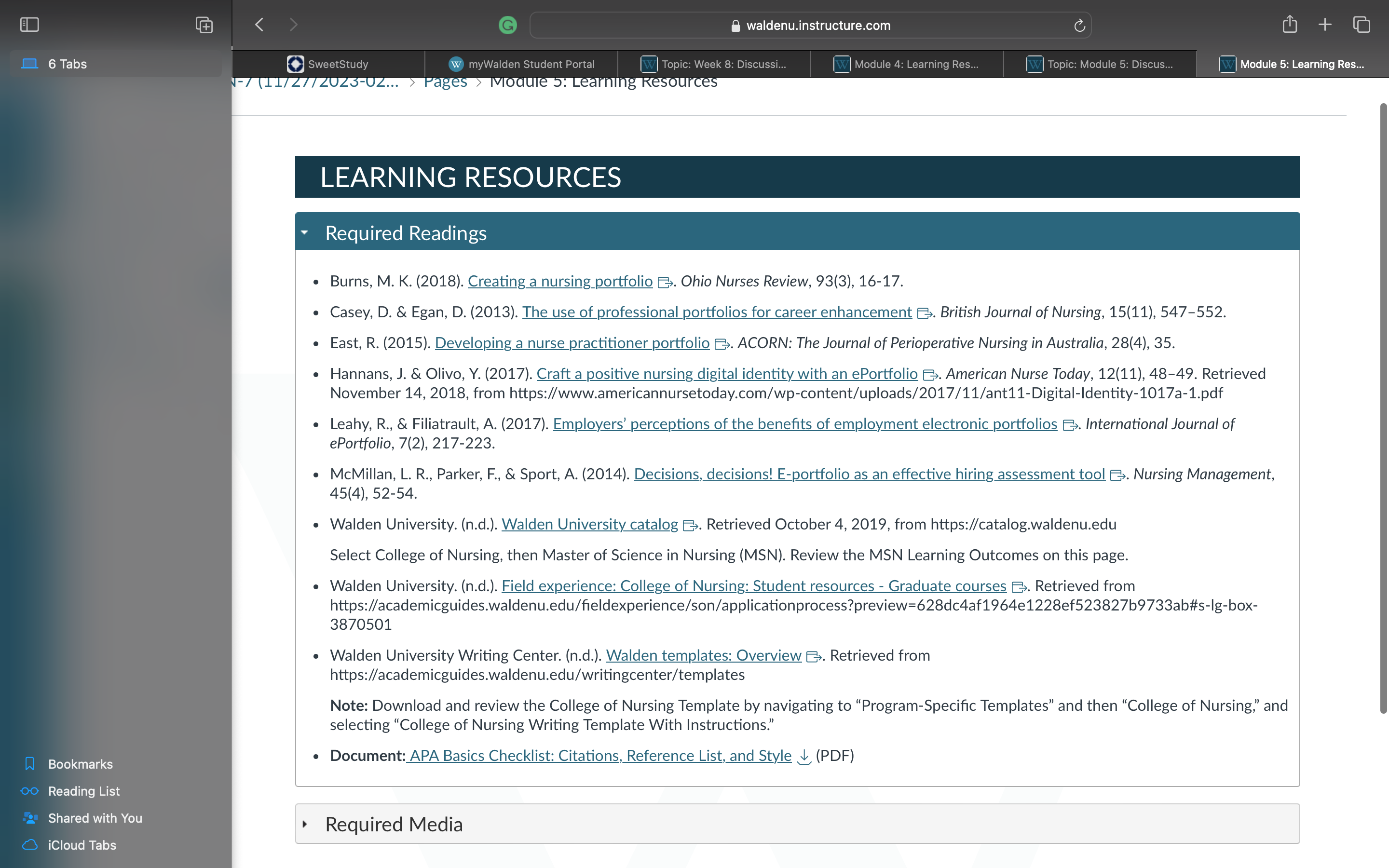Switch to the Module 4 Learning Resources tab
This screenshot has height=868, width=1389.
coord(907,64)
